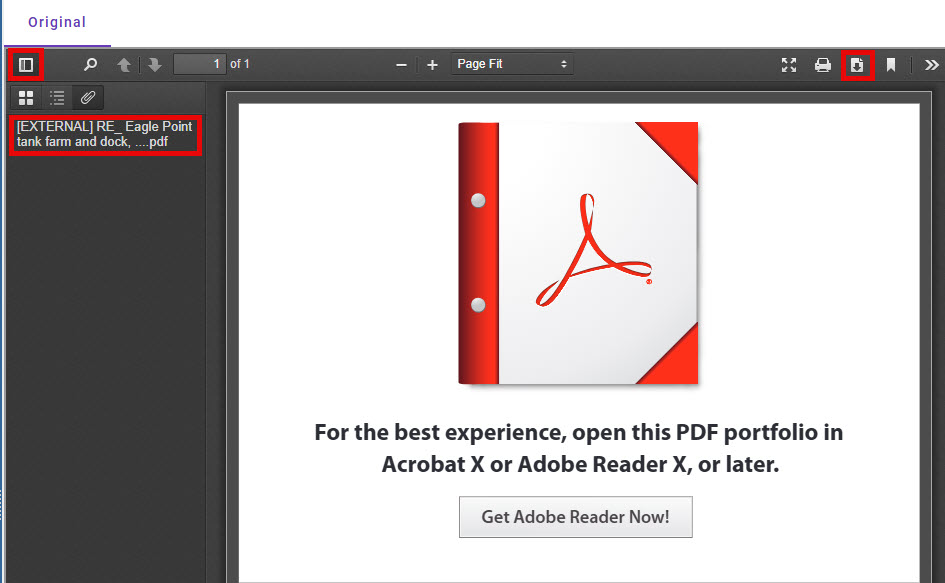Viewport: 945px width, 583px height.
Task: Open the find in document search icon
Action: point(90,65)
